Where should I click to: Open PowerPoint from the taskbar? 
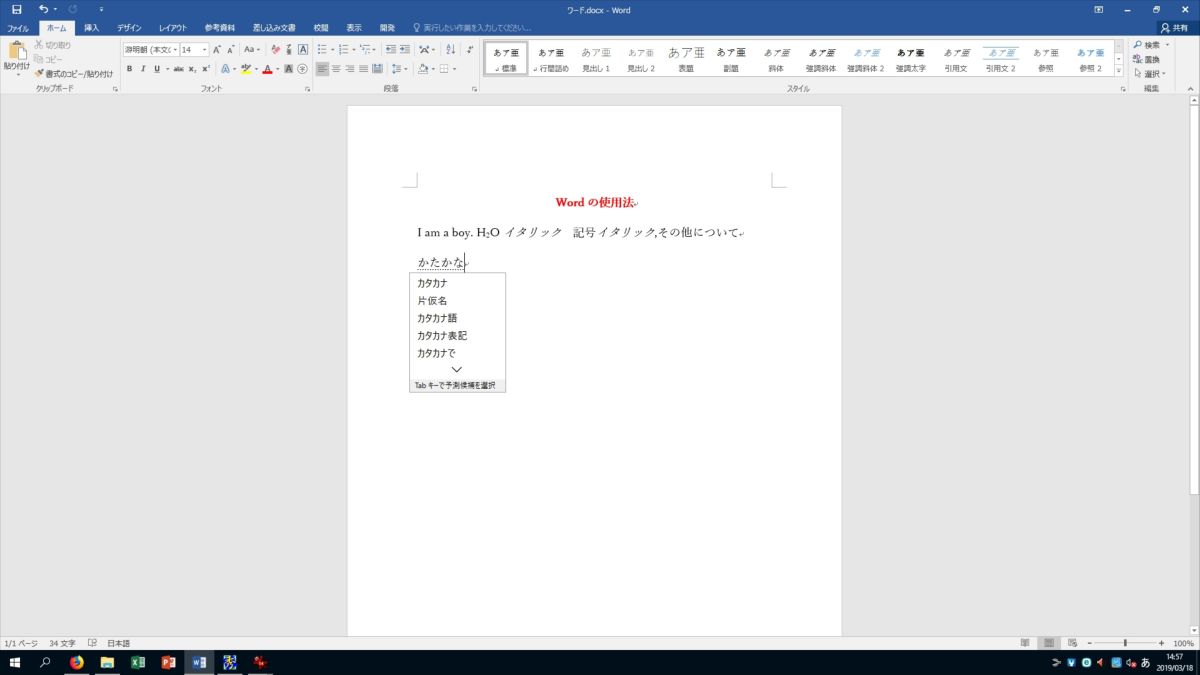click(x=169, y=662)
